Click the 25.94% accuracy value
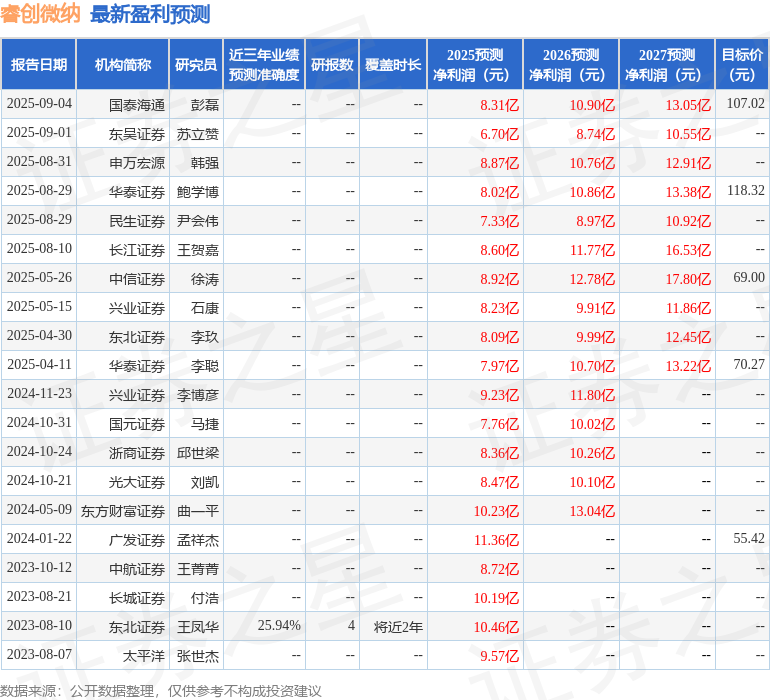Image resolution: width=770 pixels, height=700 pixels. (x=279, y=626)
